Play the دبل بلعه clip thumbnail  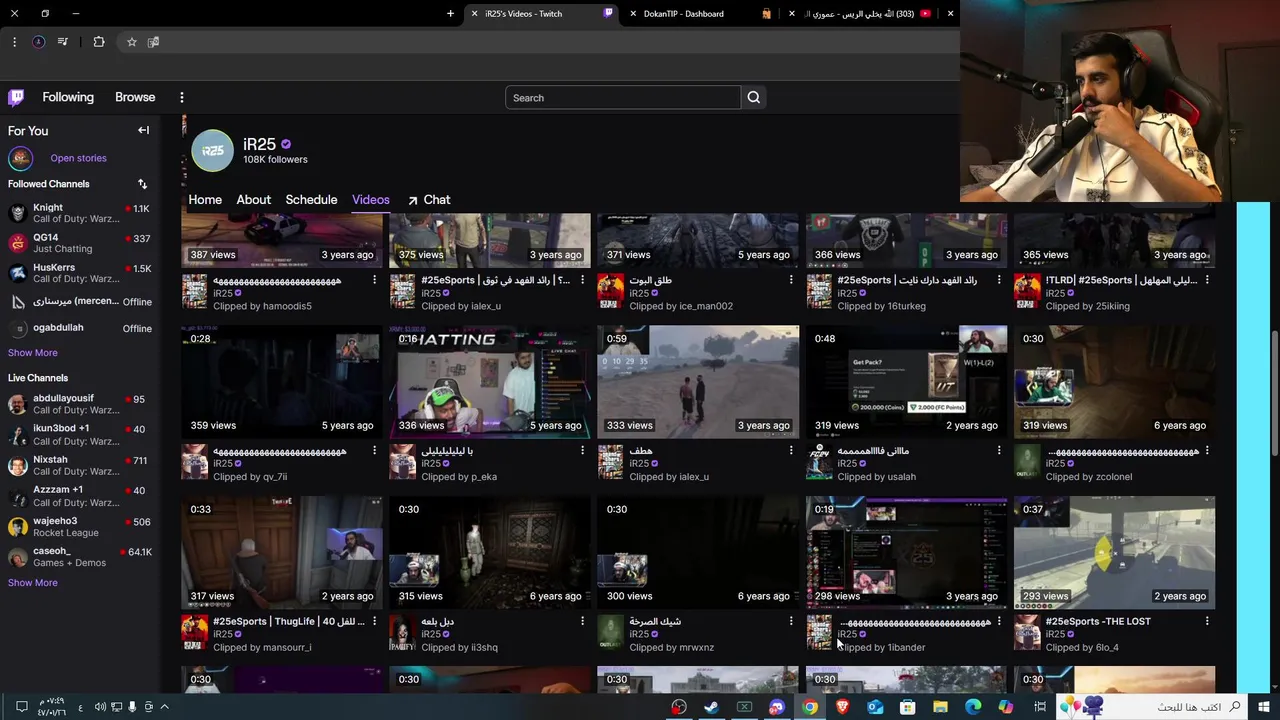(490, 552)
